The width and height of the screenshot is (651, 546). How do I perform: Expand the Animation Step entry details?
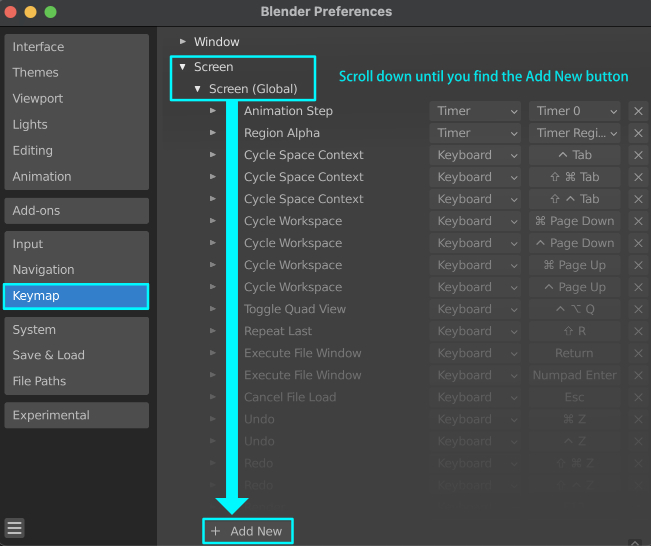click(x=213, y=111)
